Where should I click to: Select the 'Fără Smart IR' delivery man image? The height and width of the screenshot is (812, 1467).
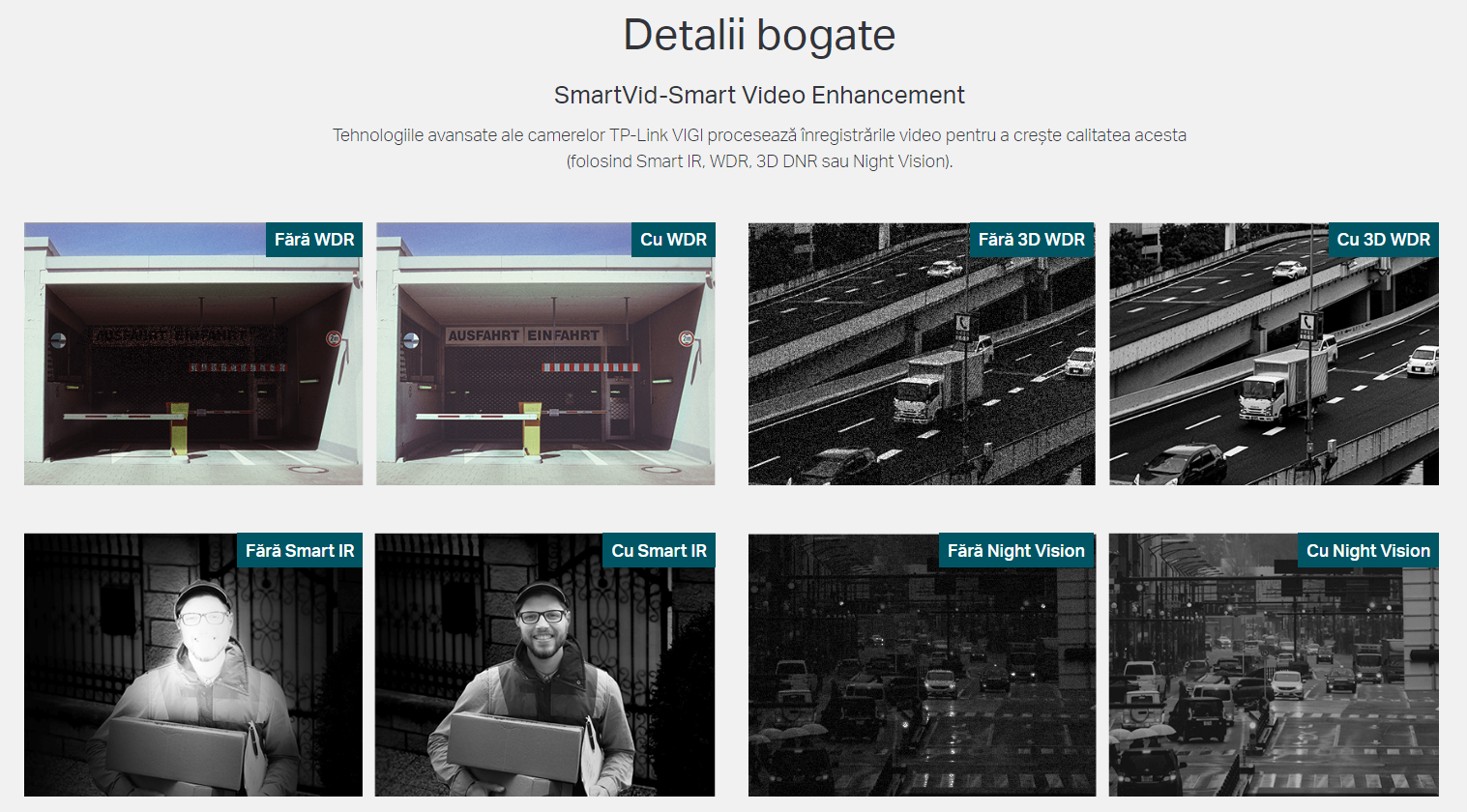pyautogui.click(x=193, y=665)
